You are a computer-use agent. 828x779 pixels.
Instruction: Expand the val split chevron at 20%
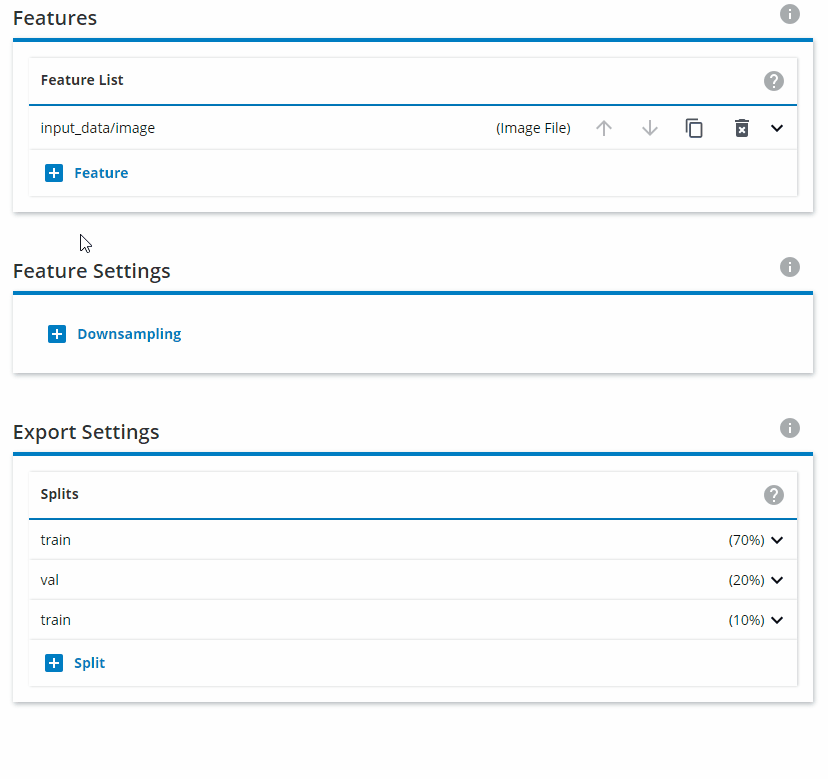tap(777, 580)
